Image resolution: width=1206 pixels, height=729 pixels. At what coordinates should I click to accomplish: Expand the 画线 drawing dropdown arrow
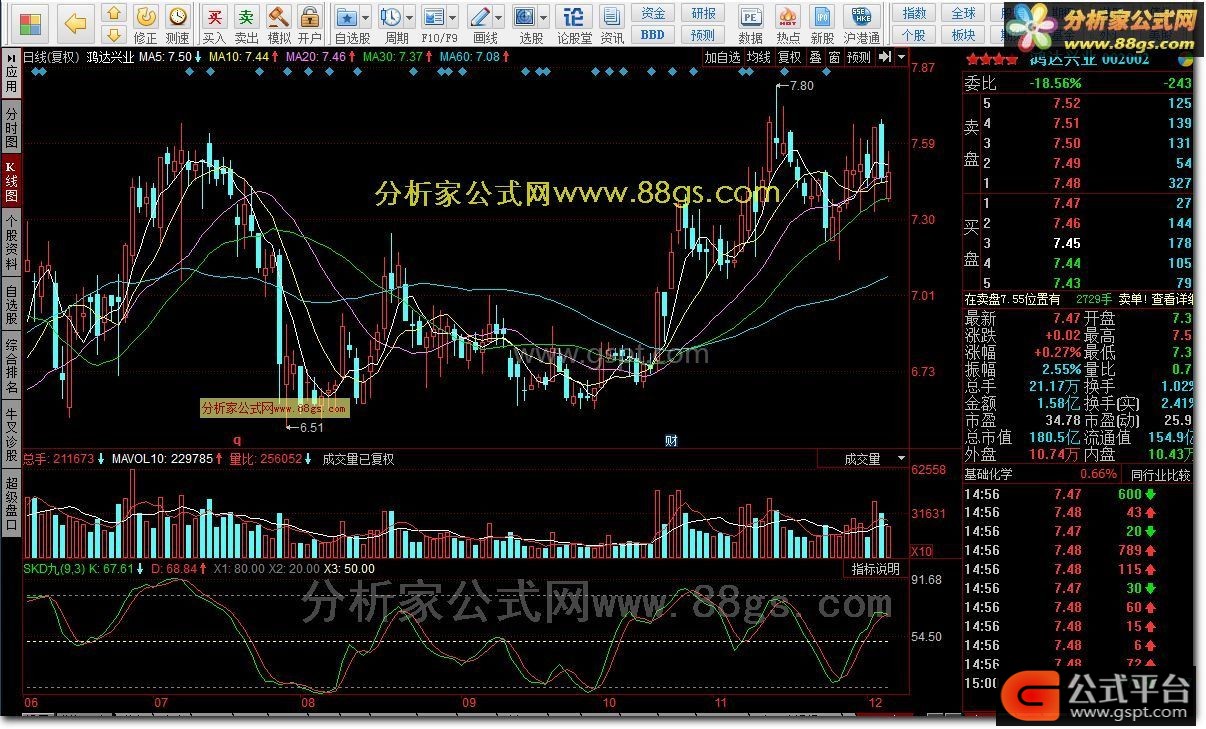point(498,18)
